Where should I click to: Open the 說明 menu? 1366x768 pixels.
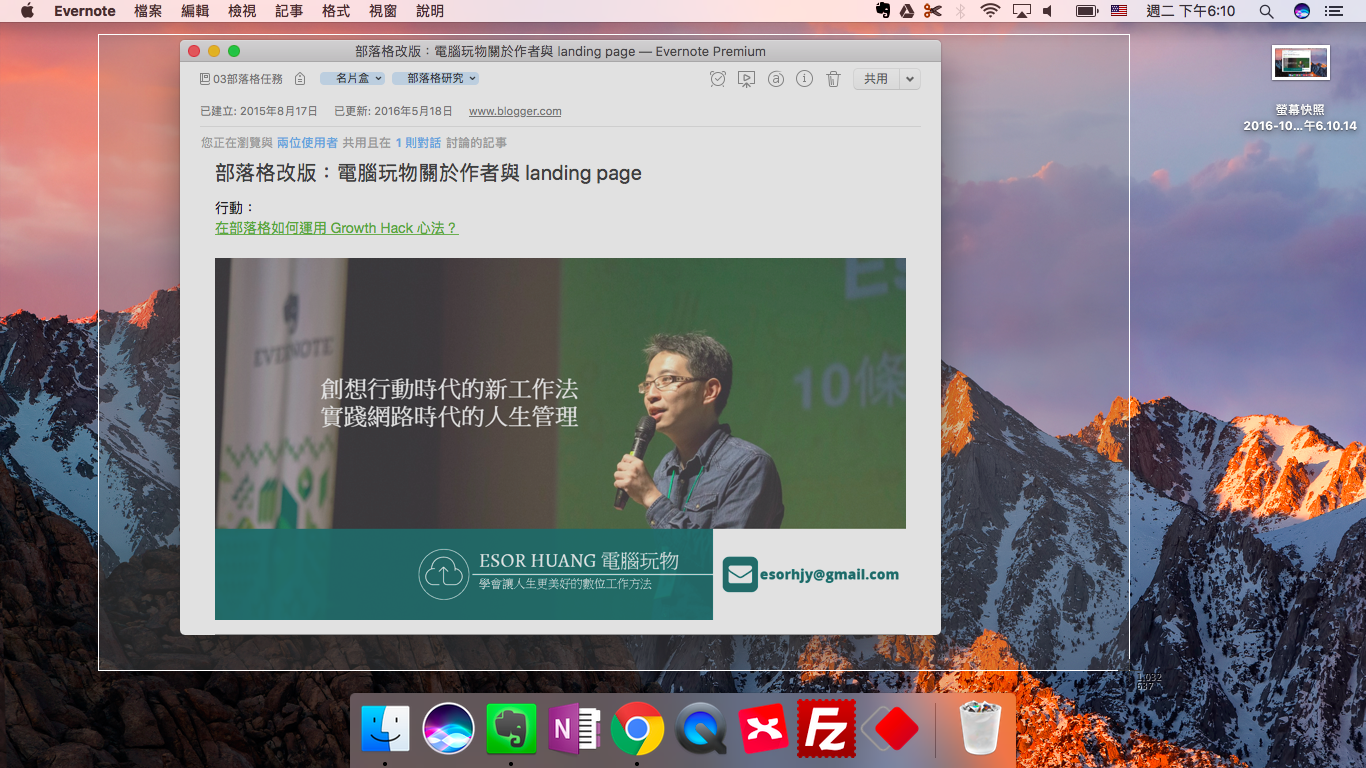tap(430, 11)
